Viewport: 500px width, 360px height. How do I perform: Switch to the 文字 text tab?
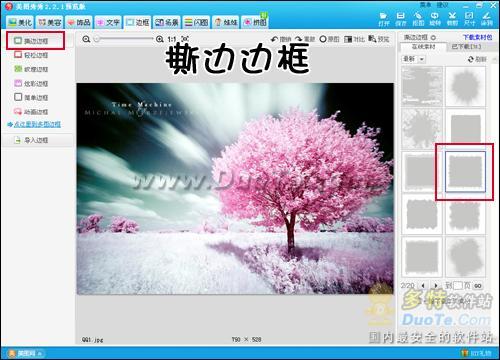(x=108, y=22)
